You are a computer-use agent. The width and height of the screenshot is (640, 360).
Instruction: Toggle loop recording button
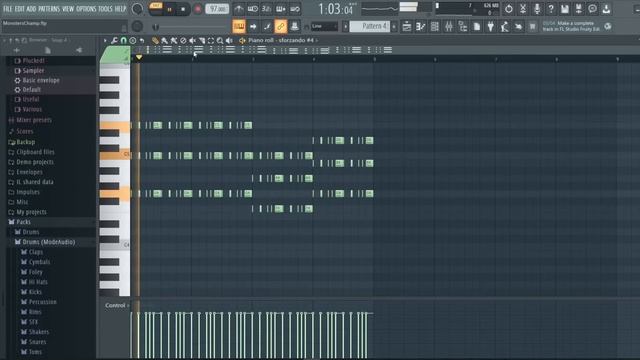pyautogui.click(x=295, y=9)
